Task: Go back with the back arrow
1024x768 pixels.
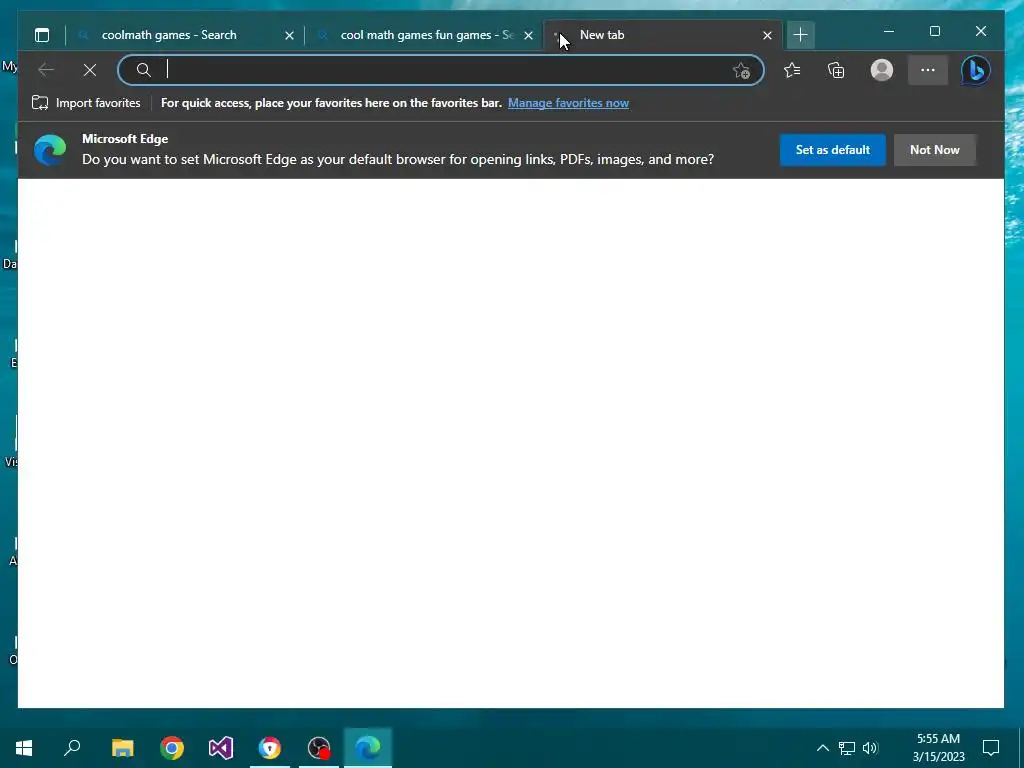Action: pos(46,70)
